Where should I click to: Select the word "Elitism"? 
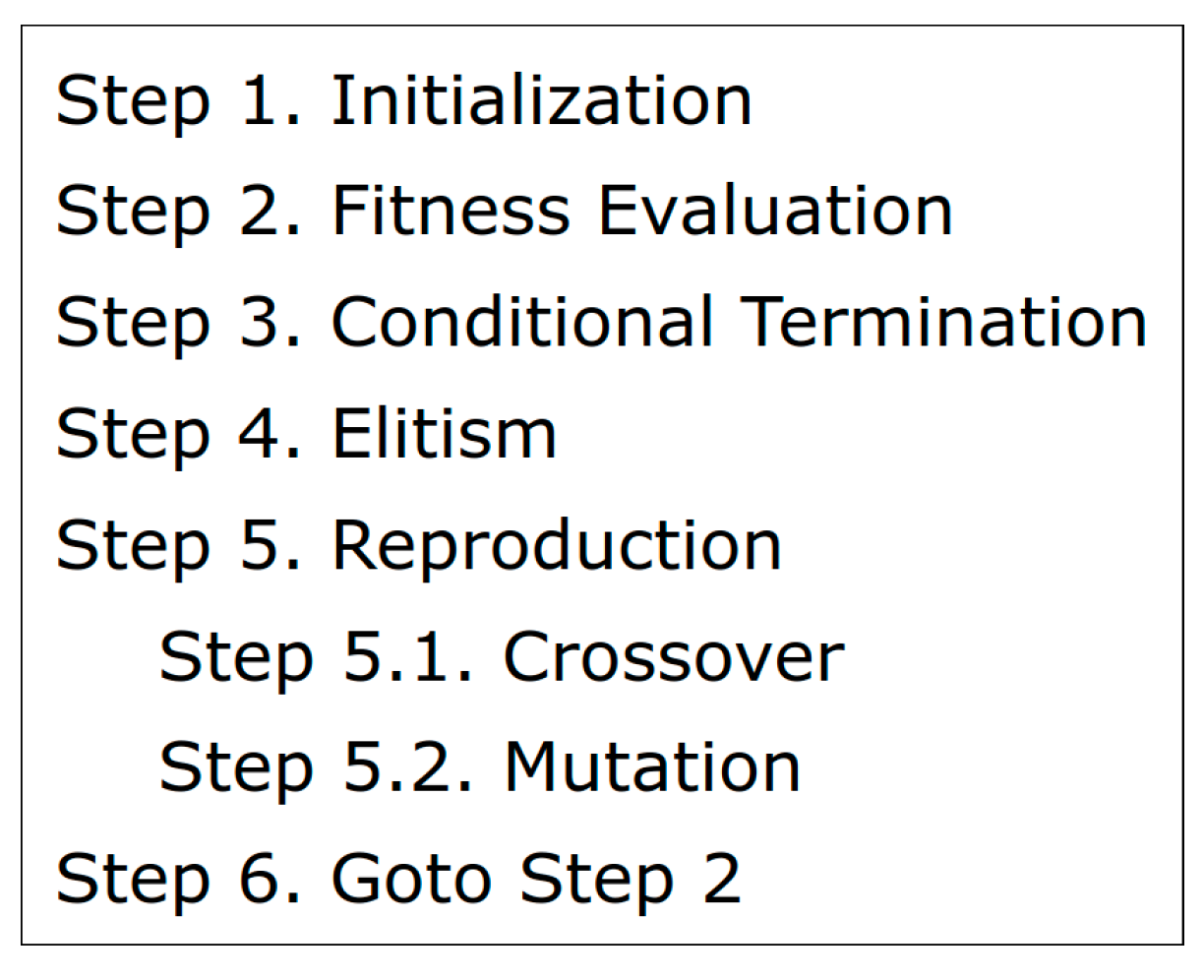tap(444, 433)
